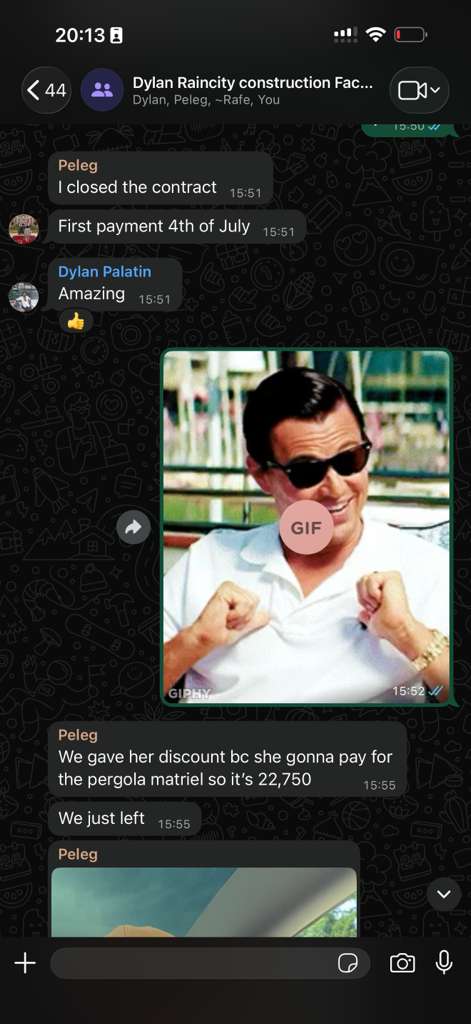
Task: Tap the Peleg name above the bottom photo
Action: pyautogui.click(x=78, y=854)
